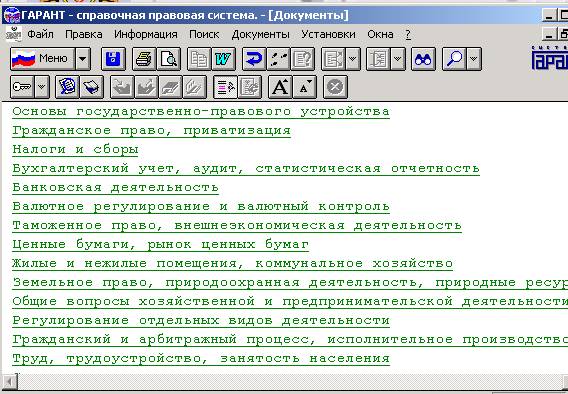
Task: Open link Таможенное право, внешнеэкономическая деятельность
Action: tap(237, 225)
